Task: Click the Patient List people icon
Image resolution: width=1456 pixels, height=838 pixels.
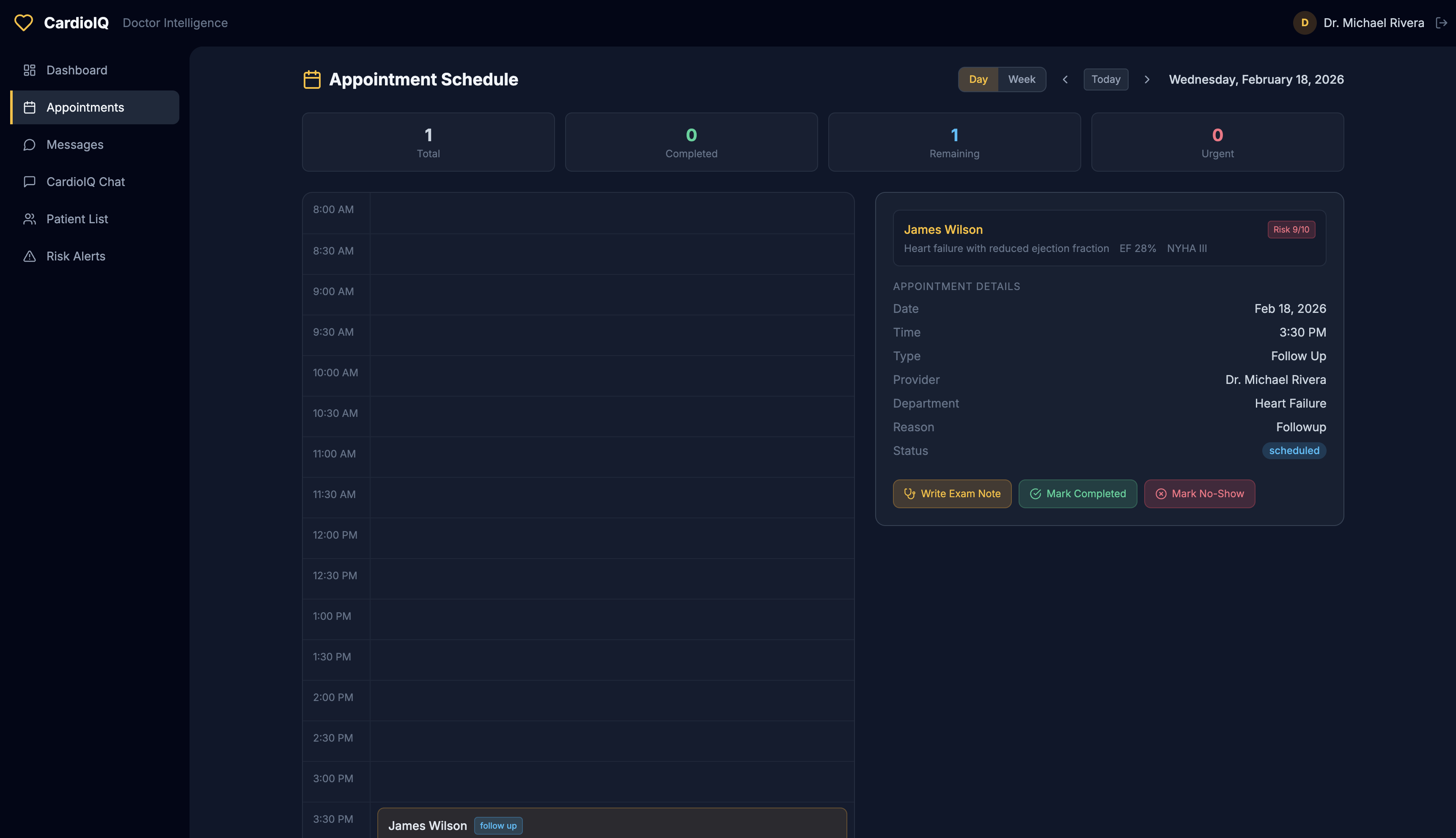Action: [x=29, y=219]
